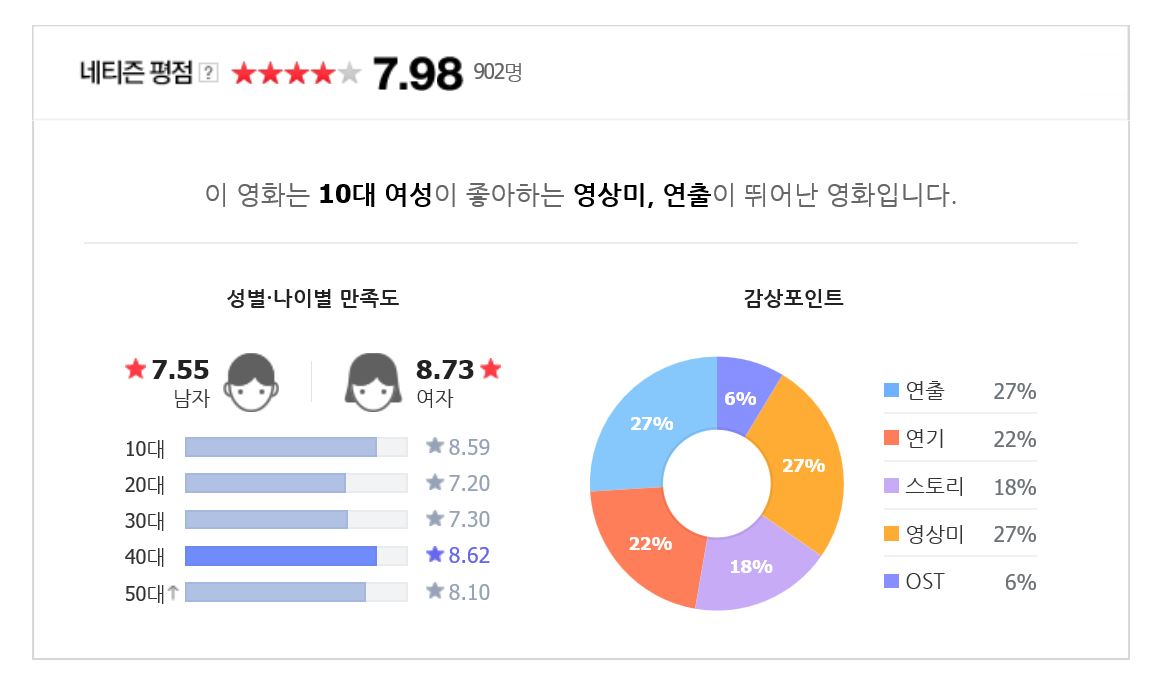
Task: Click the red star next to 7.55
Action: tap(136, 368)
